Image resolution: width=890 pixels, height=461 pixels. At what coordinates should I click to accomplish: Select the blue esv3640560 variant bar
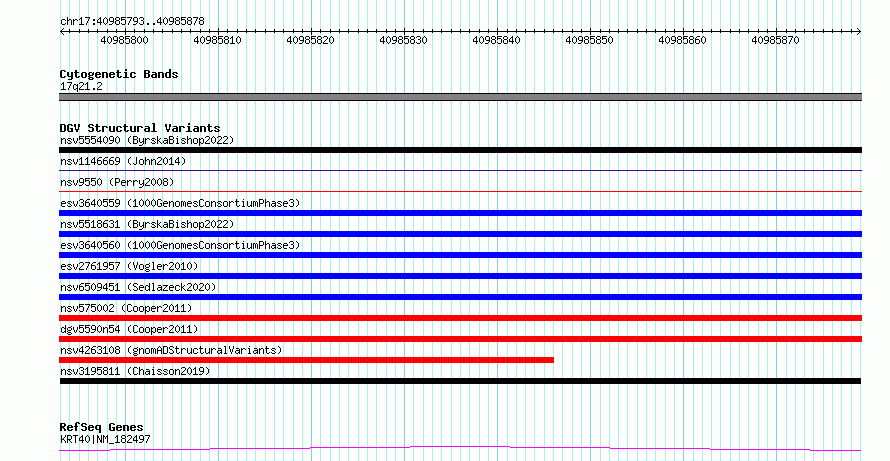pos(460,255)
